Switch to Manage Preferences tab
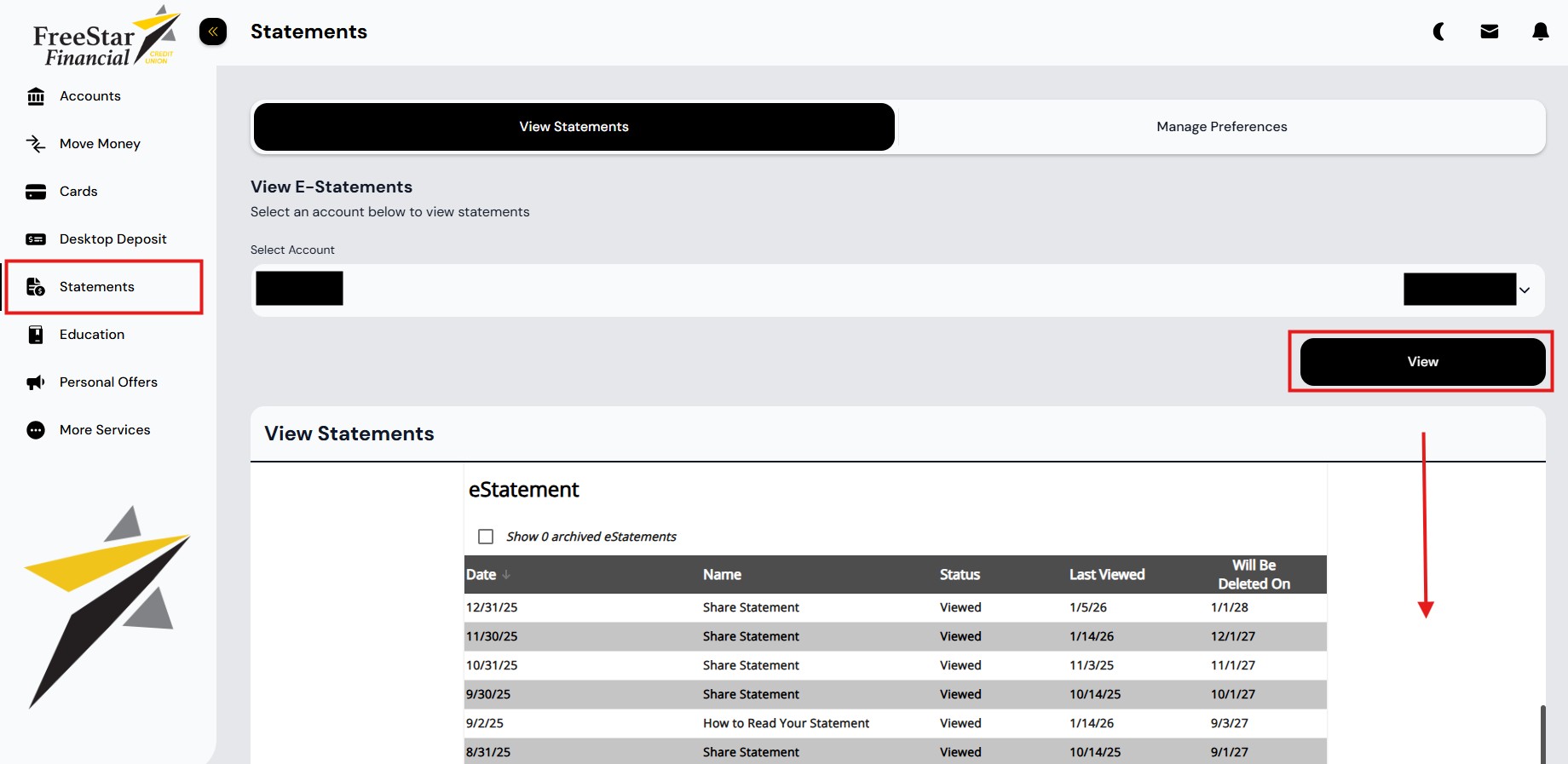Image resolution: width=1568 pixels, height=764 pixels. tap(1221, 127)
